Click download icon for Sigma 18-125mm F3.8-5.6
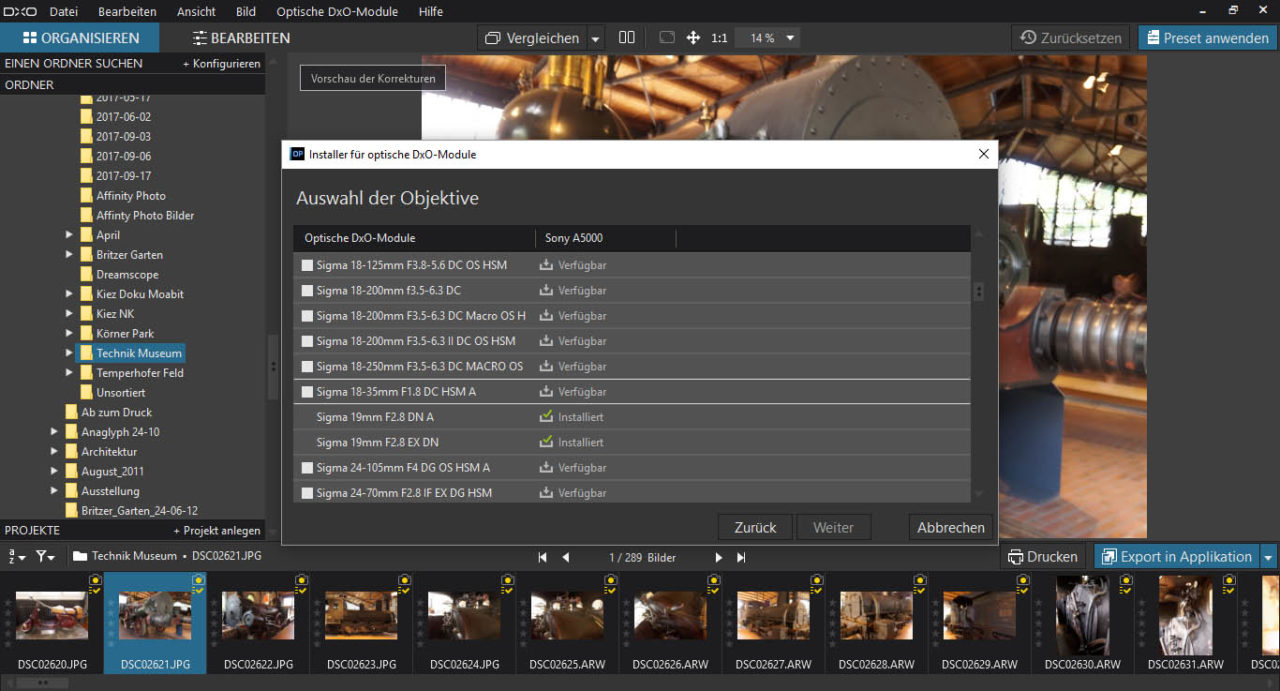Image resolution: width=1280 pixels, height=691 pixels. coord(546,265)
